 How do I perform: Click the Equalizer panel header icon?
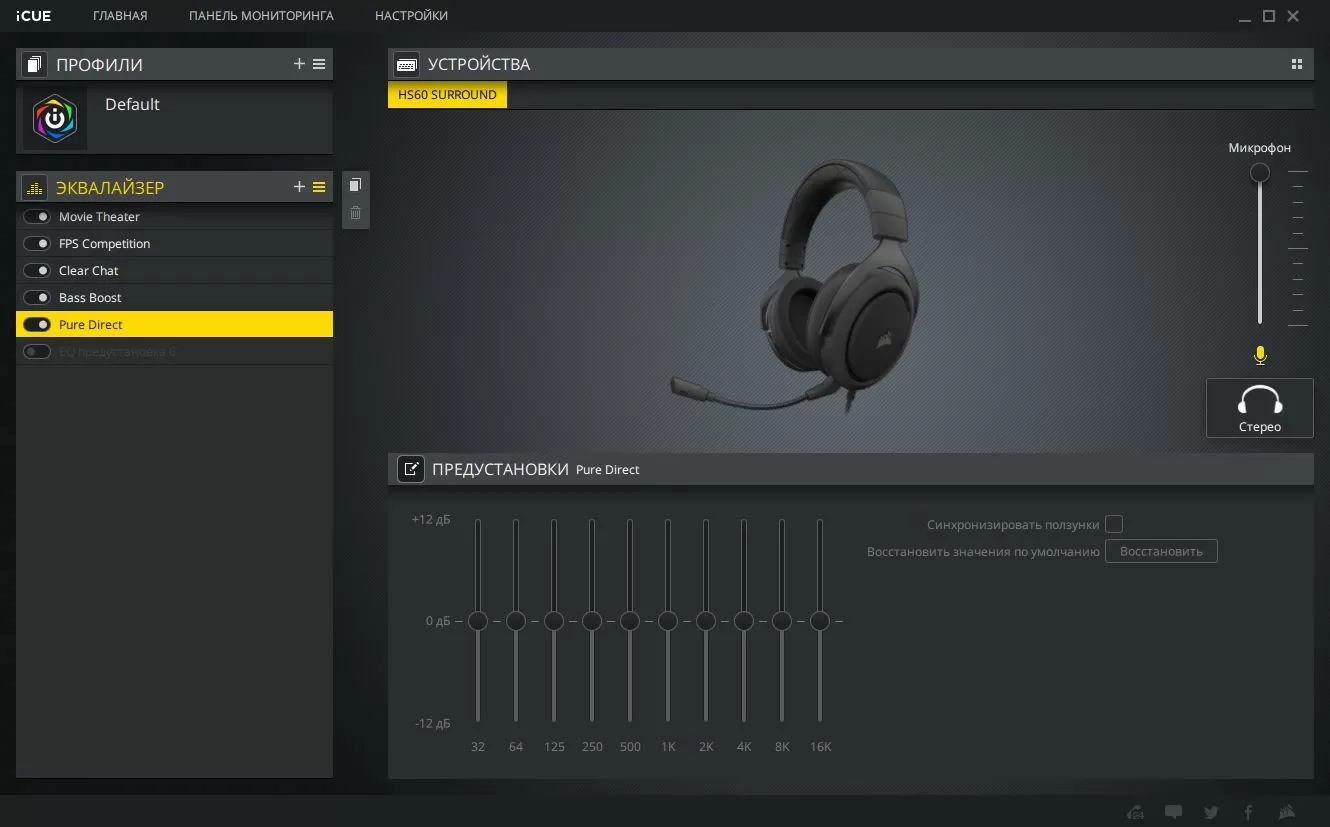(x=35, y=187)
